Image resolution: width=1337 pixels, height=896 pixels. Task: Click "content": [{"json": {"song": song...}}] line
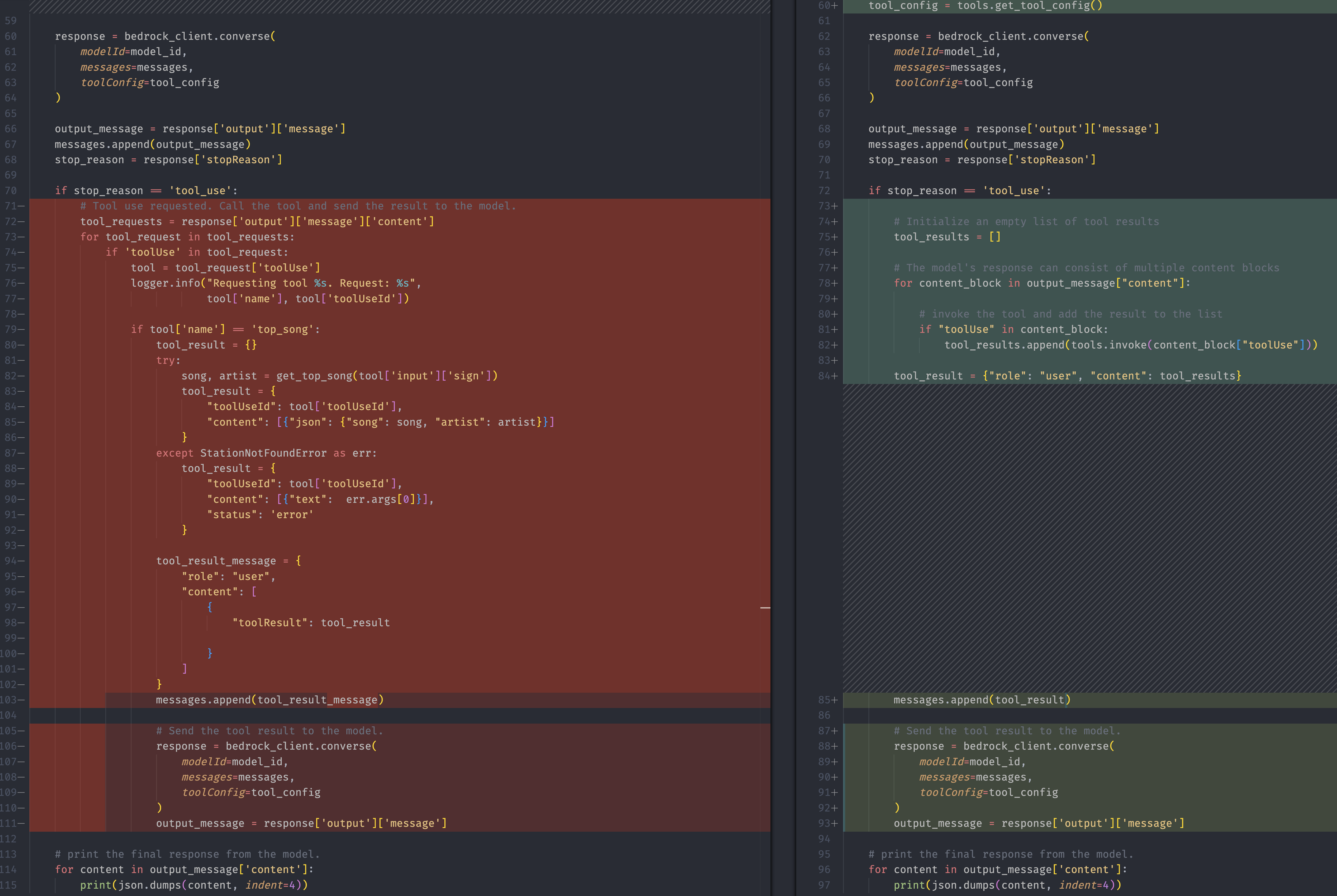tap(381, 422)
